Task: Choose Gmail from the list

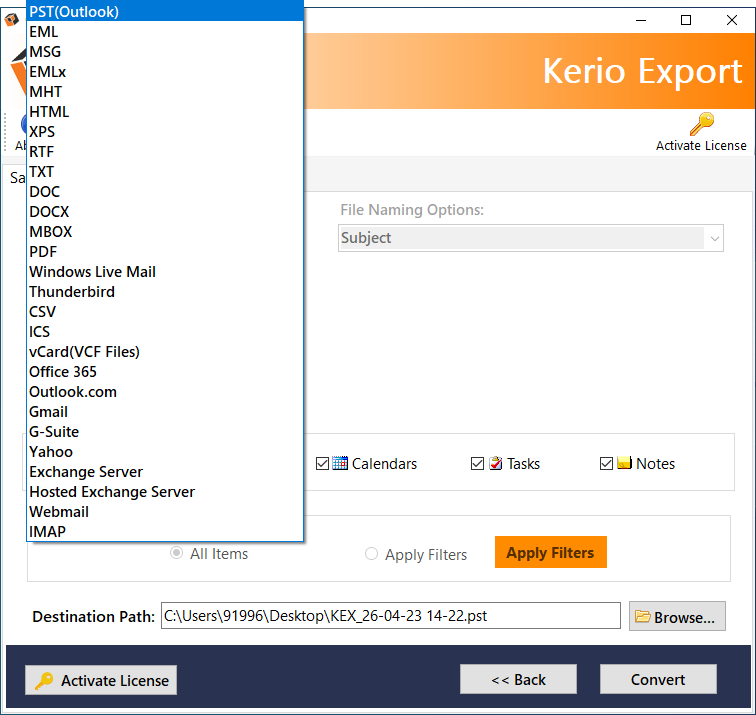Action: (x=165, y=412)
